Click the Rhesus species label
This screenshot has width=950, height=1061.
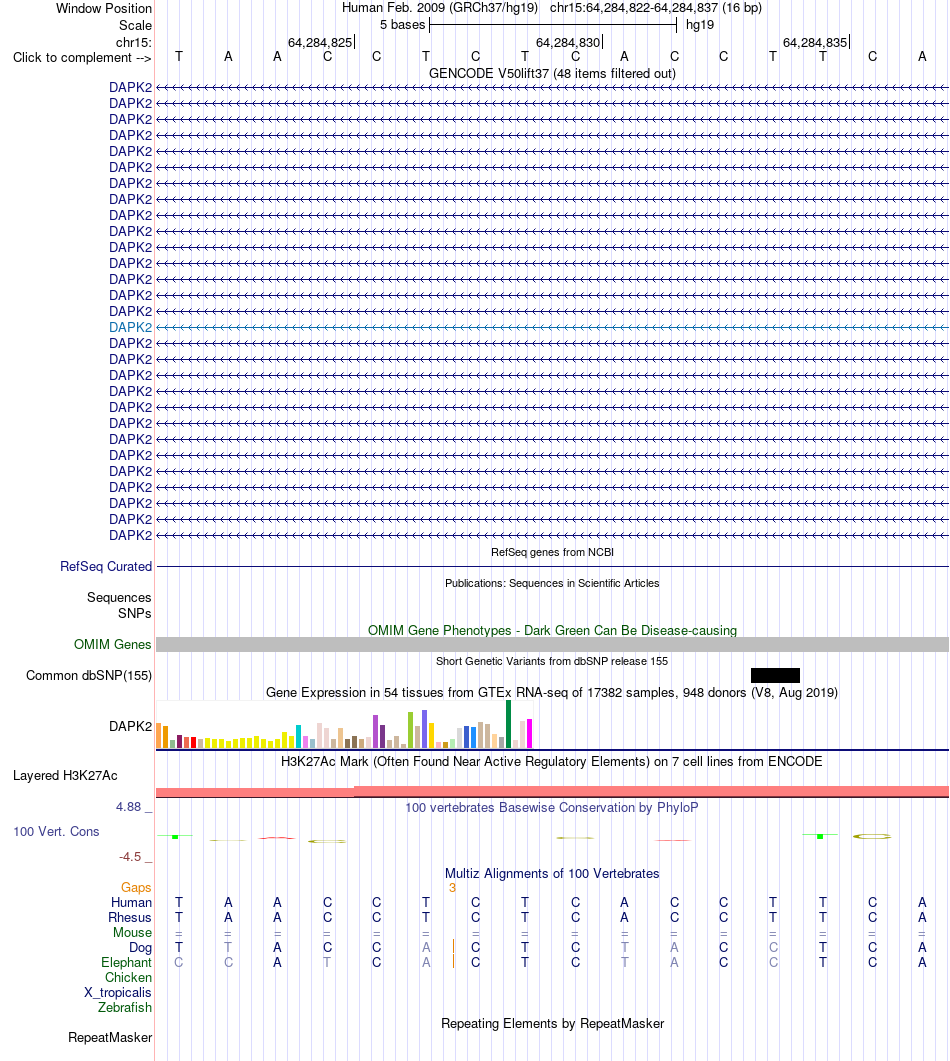pos(130,918)
